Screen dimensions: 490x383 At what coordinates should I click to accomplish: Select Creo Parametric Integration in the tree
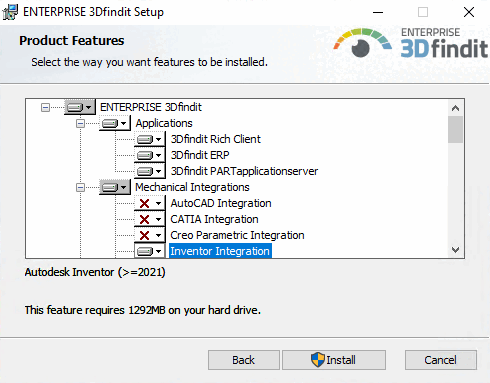(x=237, y=235)
